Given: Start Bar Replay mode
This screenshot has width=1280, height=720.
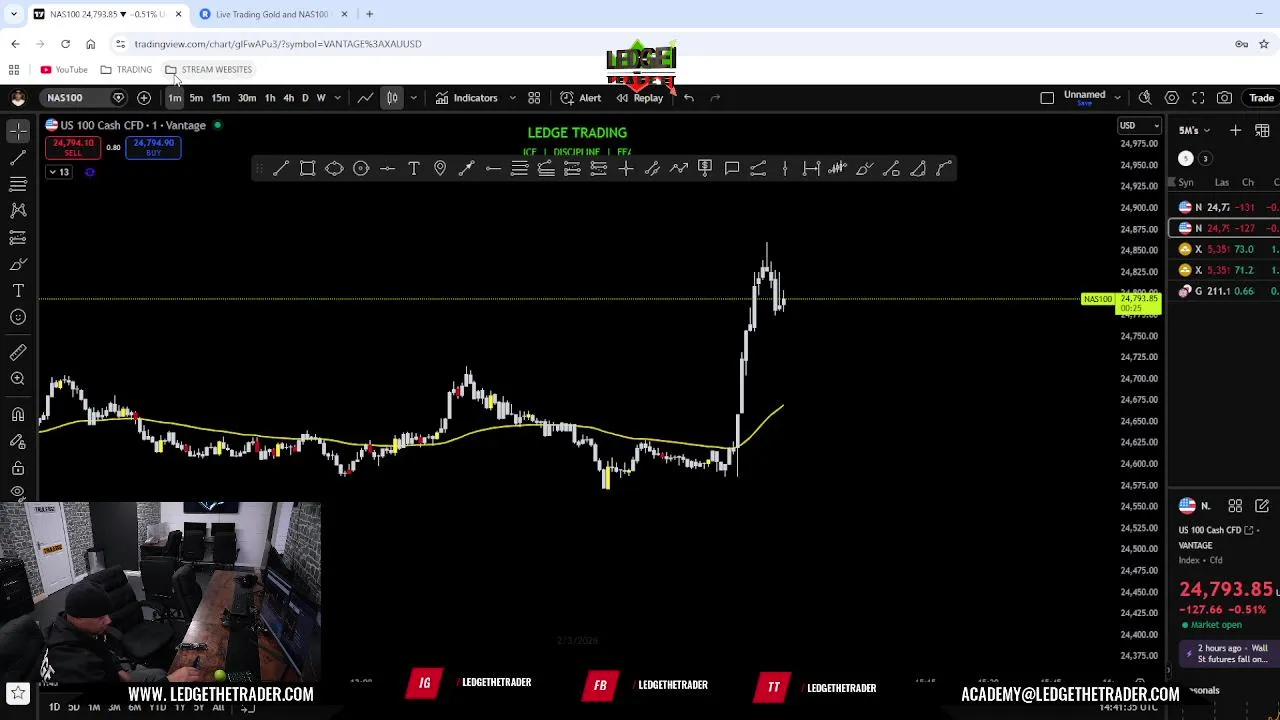Looking at the screenshot, I should coord(640,98).
